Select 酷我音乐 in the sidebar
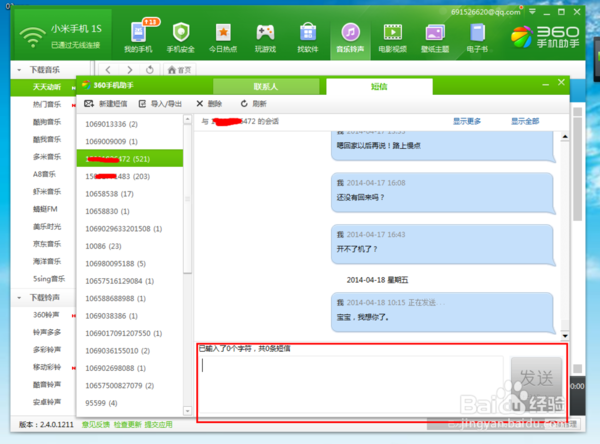Viewport: 600px width, 444px height. [x=47, y=139]
